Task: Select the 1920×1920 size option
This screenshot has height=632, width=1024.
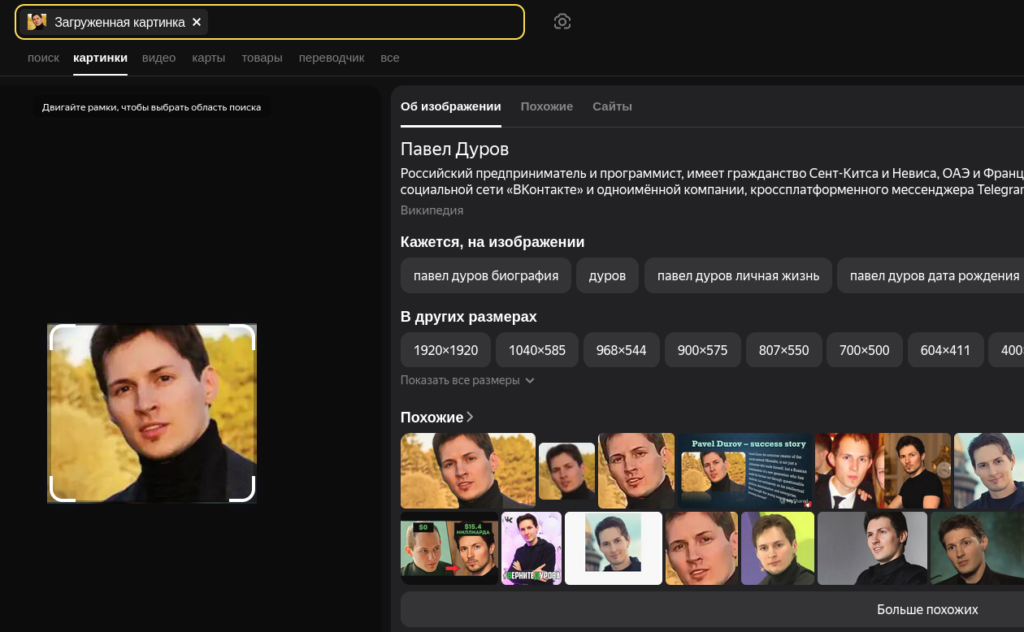Action: [x=446, y=350]
